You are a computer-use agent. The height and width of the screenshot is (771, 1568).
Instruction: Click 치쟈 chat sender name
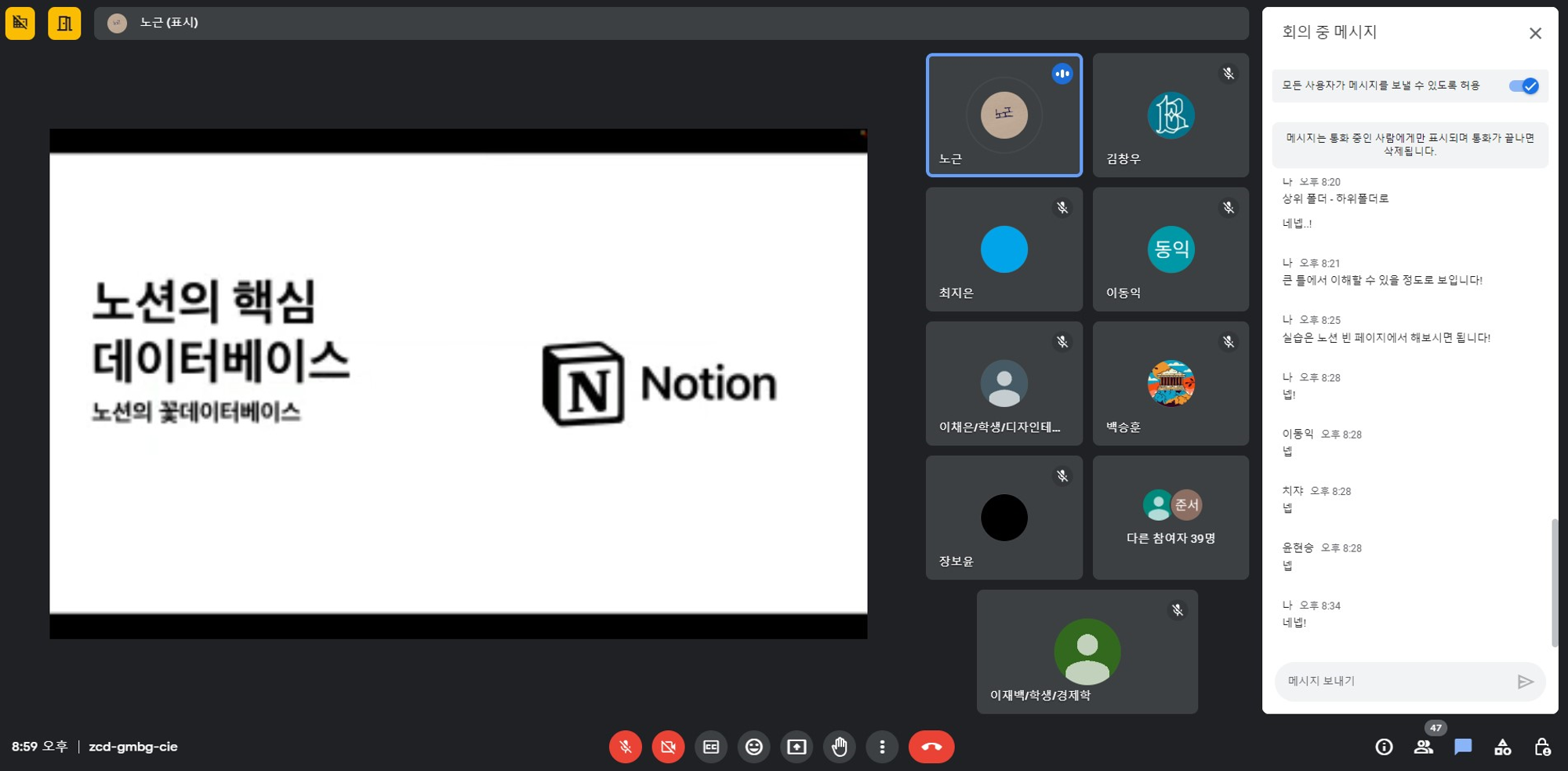[x=1293, y=491]
